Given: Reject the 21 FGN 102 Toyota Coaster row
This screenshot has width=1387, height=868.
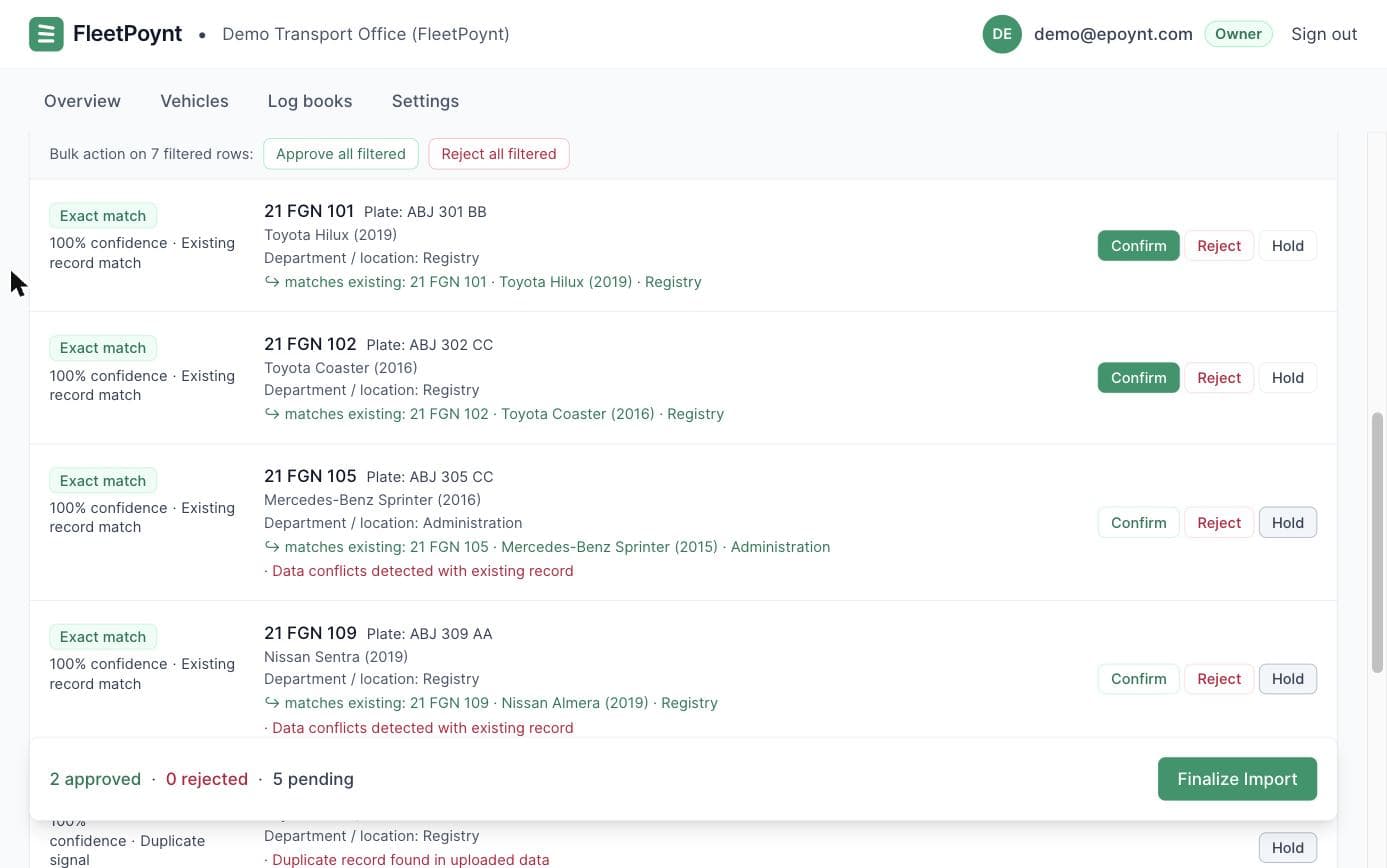Looking at the screenshot, I should (x=1219, y=378).
